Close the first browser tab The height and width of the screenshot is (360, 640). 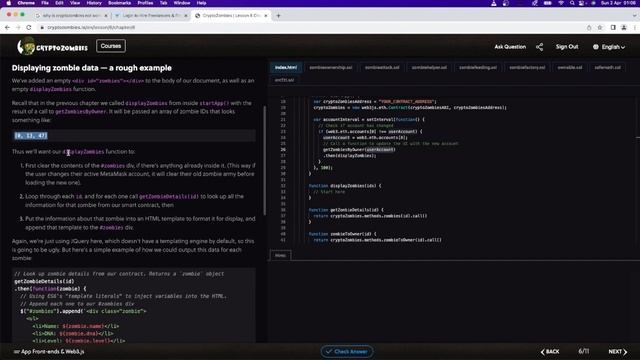click(106, 16)
